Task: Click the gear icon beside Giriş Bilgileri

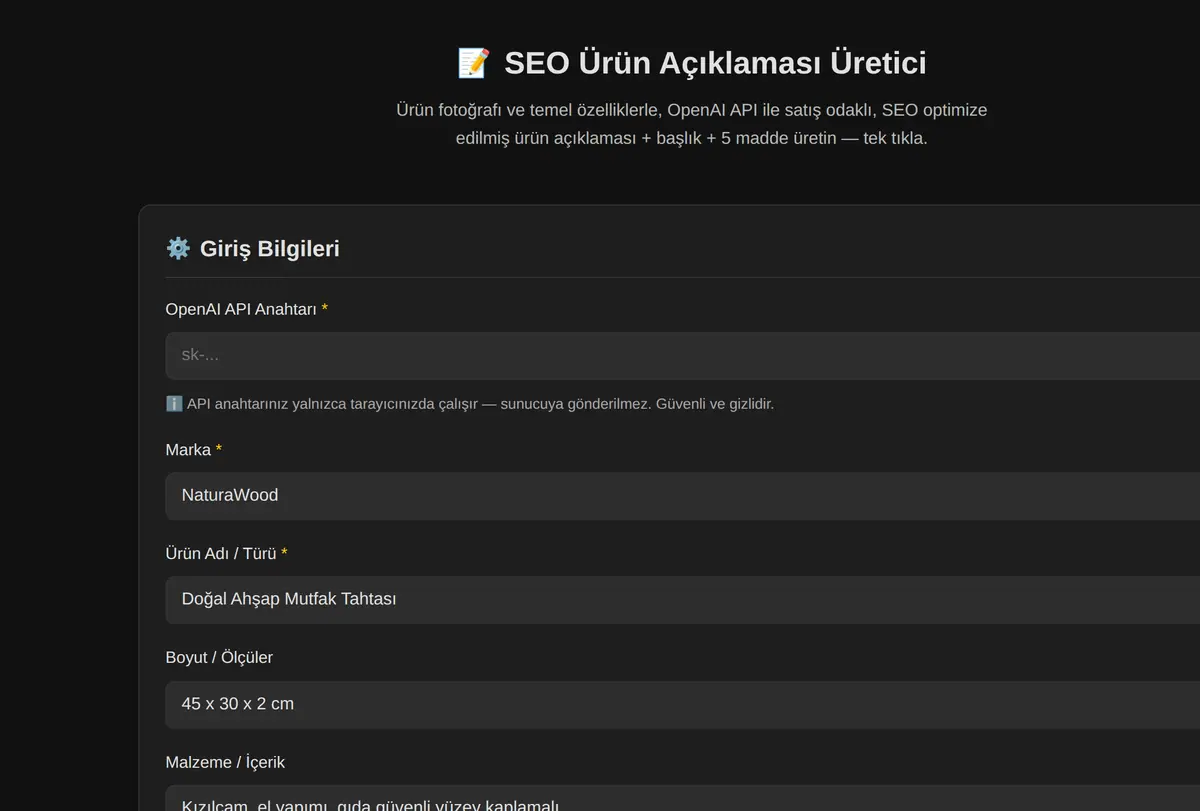Action: (178, 248)
